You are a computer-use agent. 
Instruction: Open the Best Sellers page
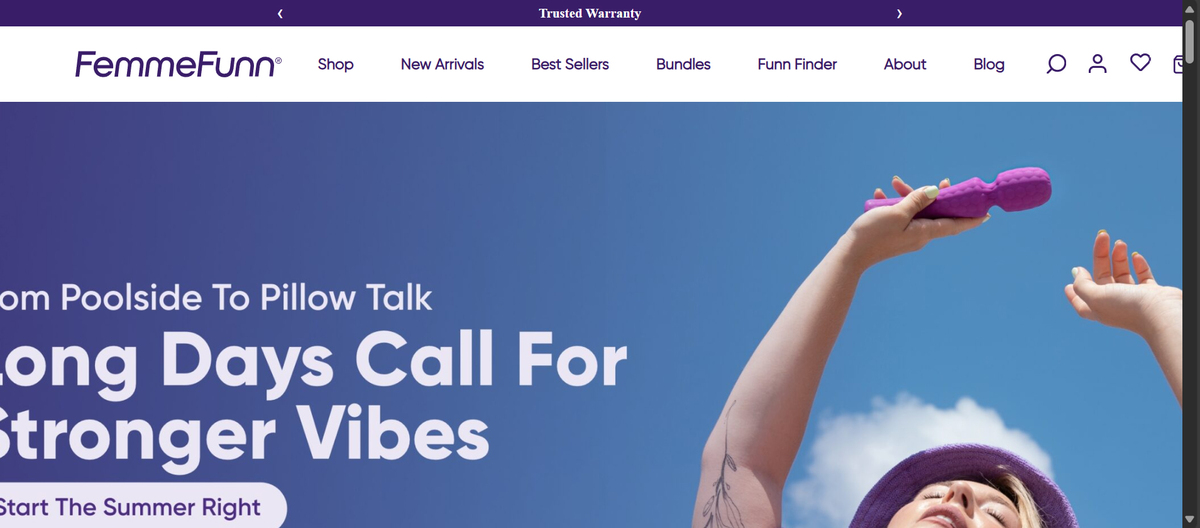(x=570, y=64)
